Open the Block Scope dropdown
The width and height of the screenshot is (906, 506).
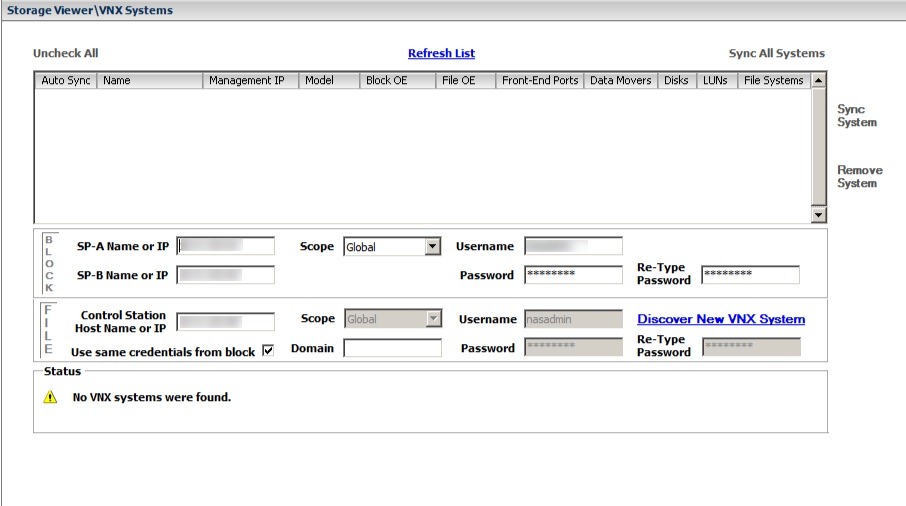coord(432,247)
